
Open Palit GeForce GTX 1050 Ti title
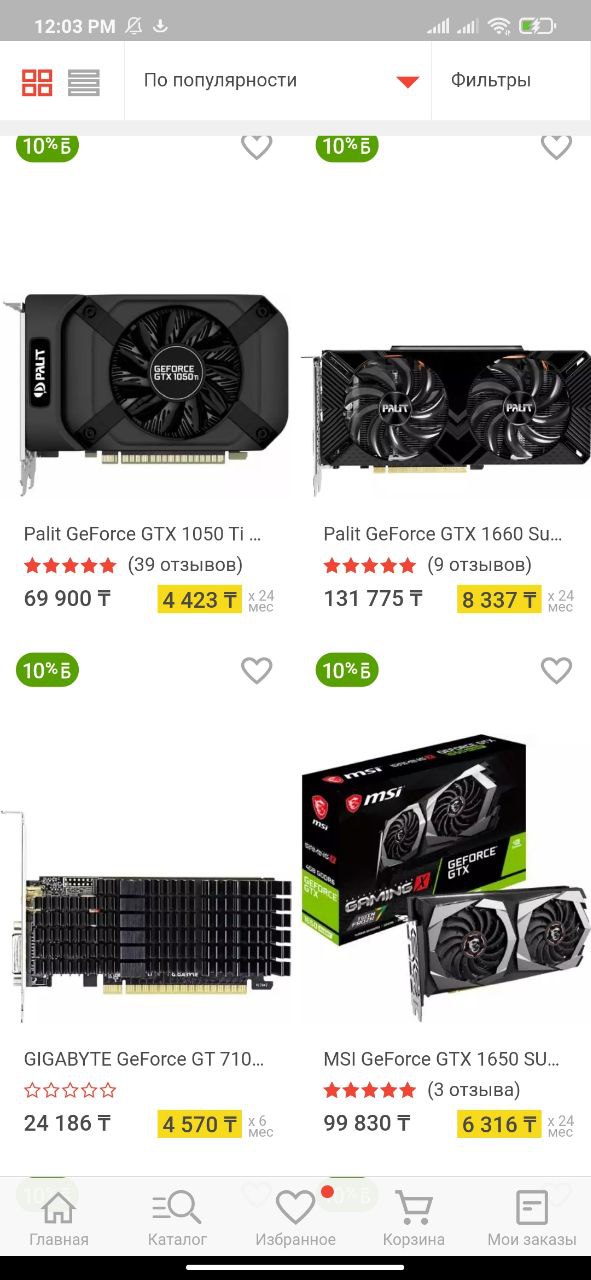click(143, 534)
